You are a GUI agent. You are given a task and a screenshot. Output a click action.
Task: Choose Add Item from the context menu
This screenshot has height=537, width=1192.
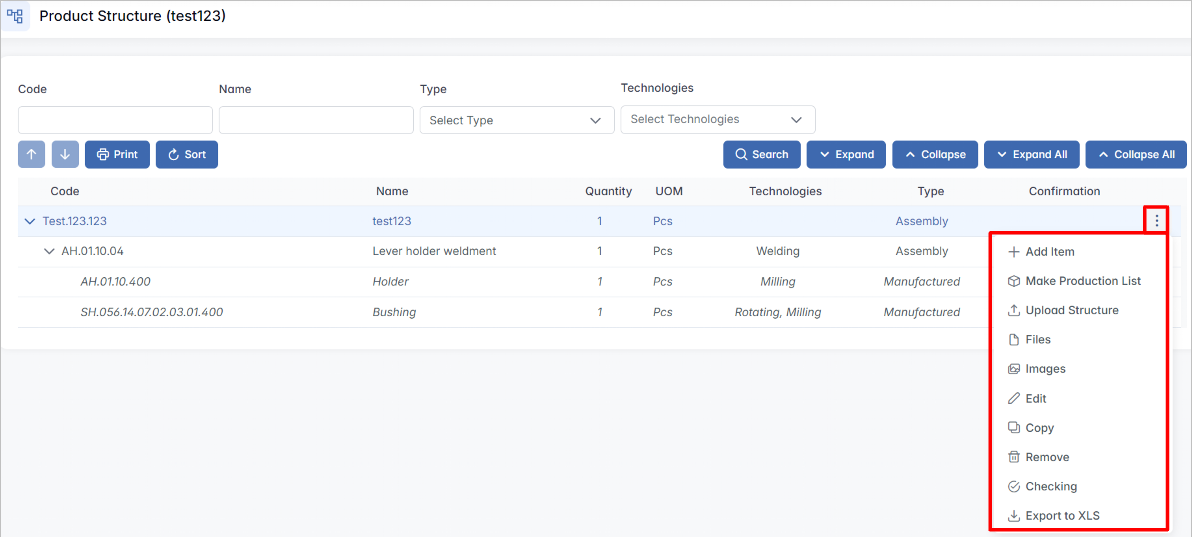point(1049,252)
